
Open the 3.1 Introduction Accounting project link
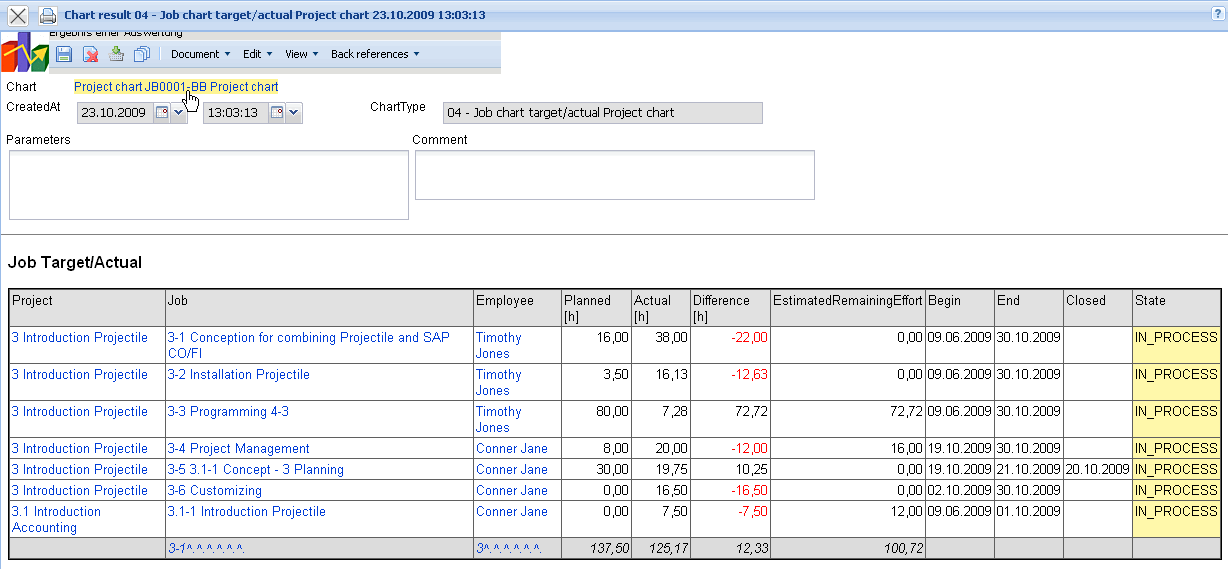point(56,519)
